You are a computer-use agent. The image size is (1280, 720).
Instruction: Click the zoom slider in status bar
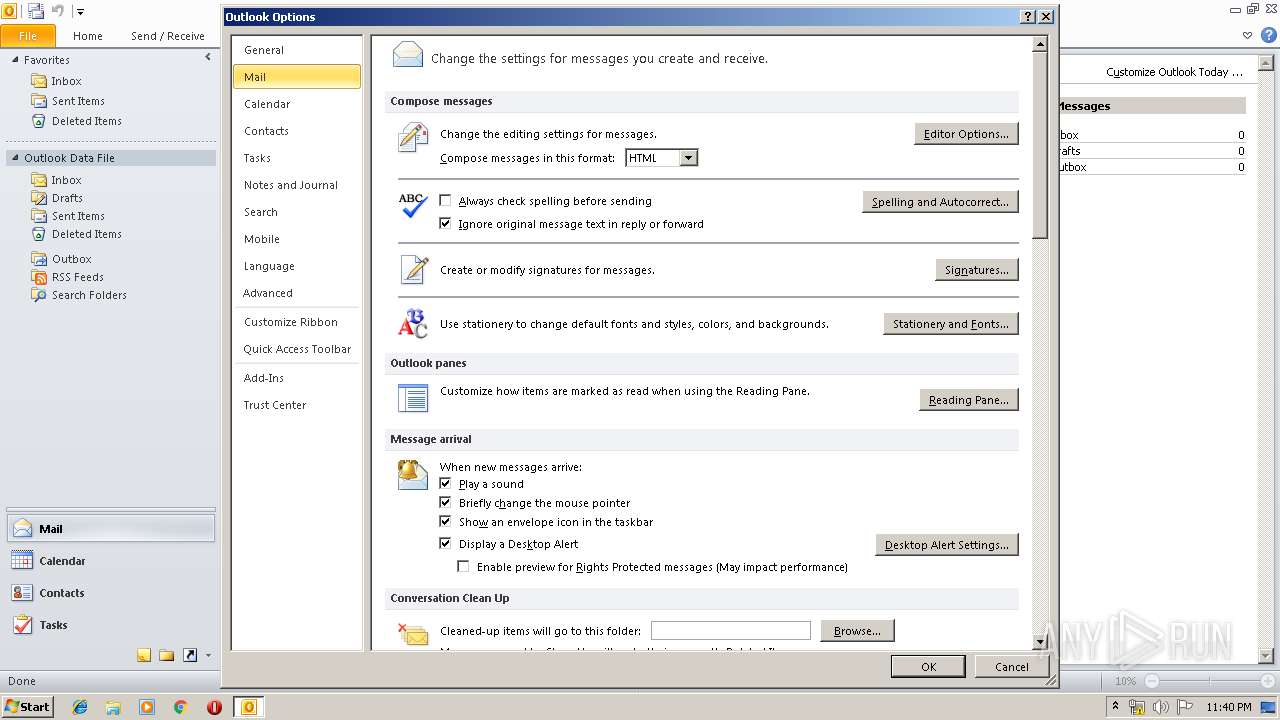pyautogui.click(x=1209, y=681)
